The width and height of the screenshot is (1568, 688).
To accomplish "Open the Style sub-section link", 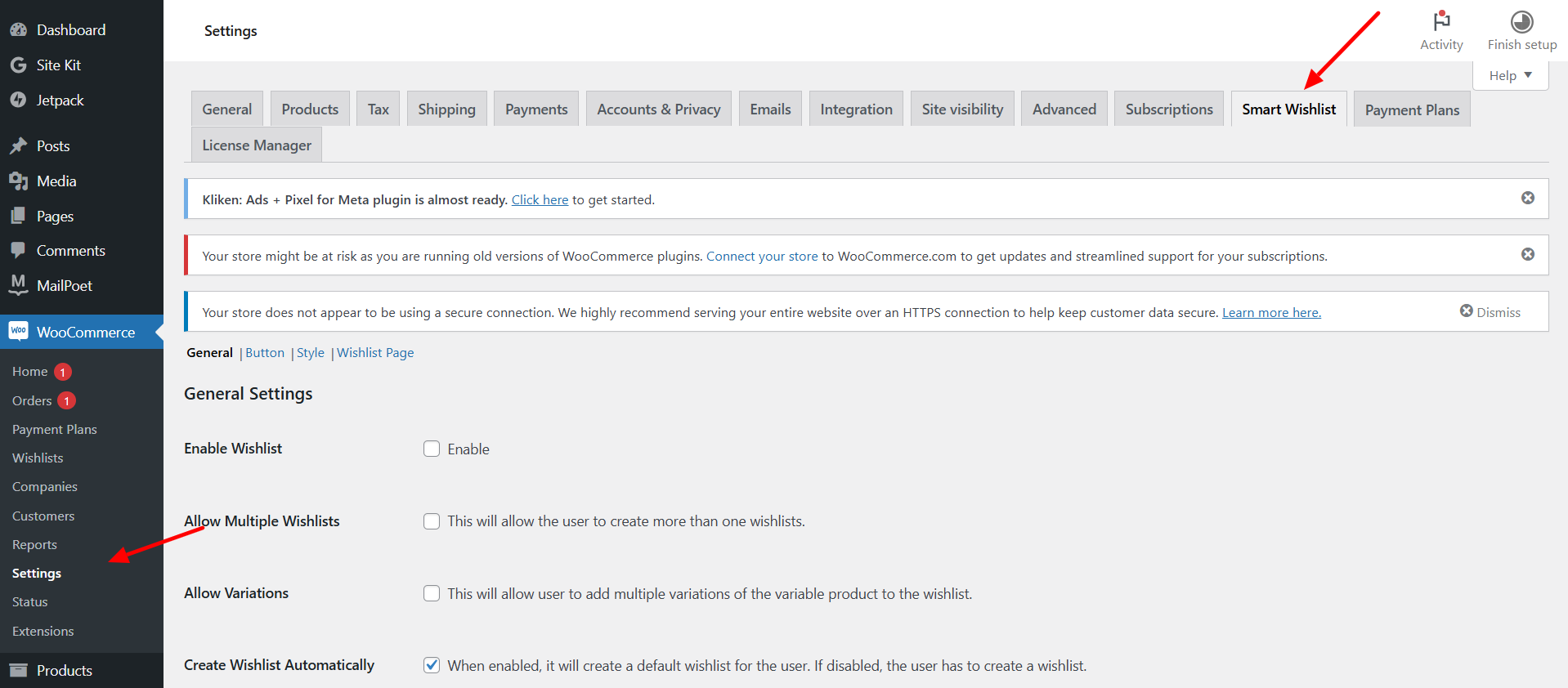I will 311,352.
